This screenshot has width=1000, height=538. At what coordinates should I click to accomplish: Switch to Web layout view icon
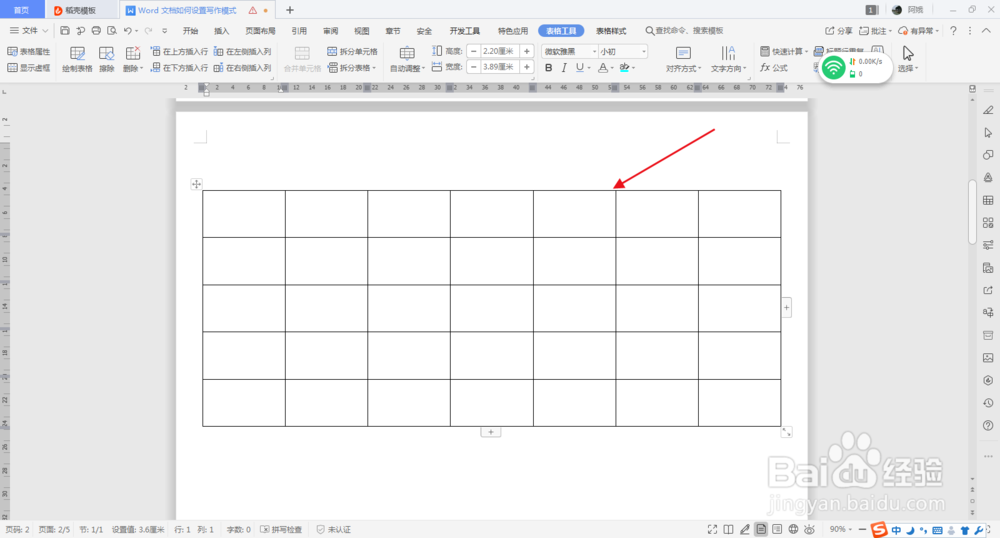pyautogui.click(x=793, y=529)
